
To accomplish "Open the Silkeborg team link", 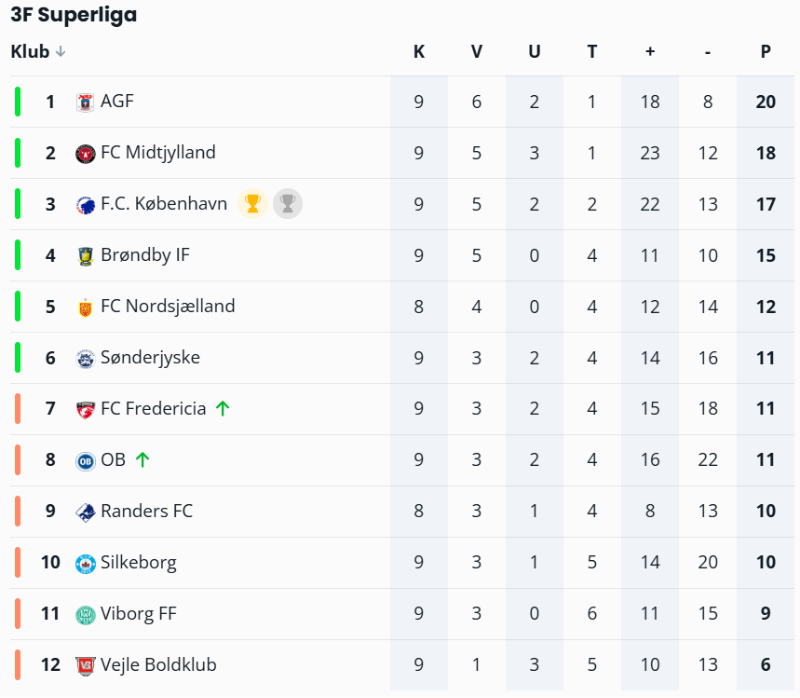I will pos(138,562).
